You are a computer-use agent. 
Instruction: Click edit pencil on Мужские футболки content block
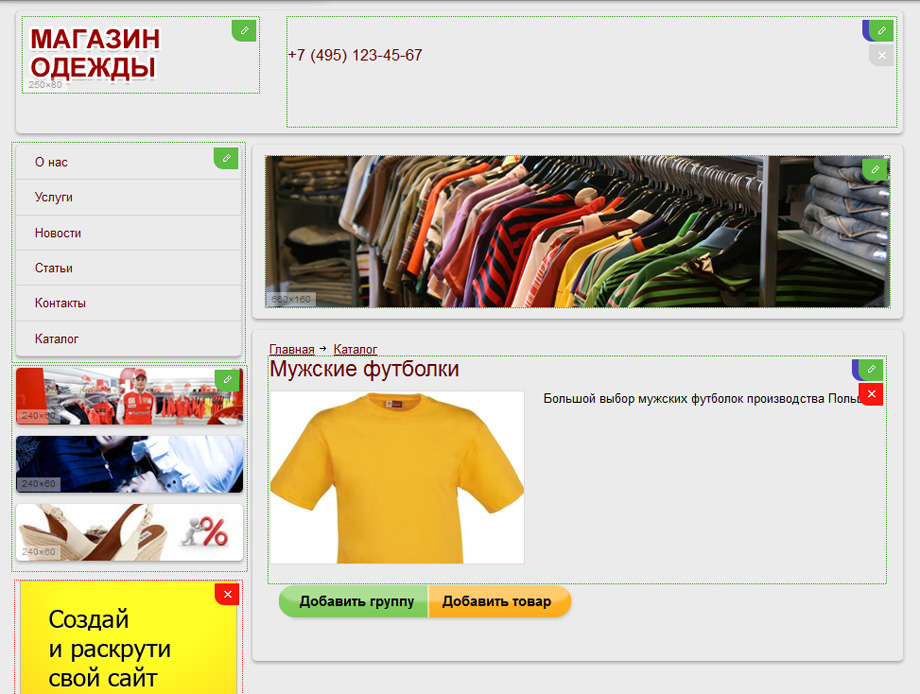[872, 369]
